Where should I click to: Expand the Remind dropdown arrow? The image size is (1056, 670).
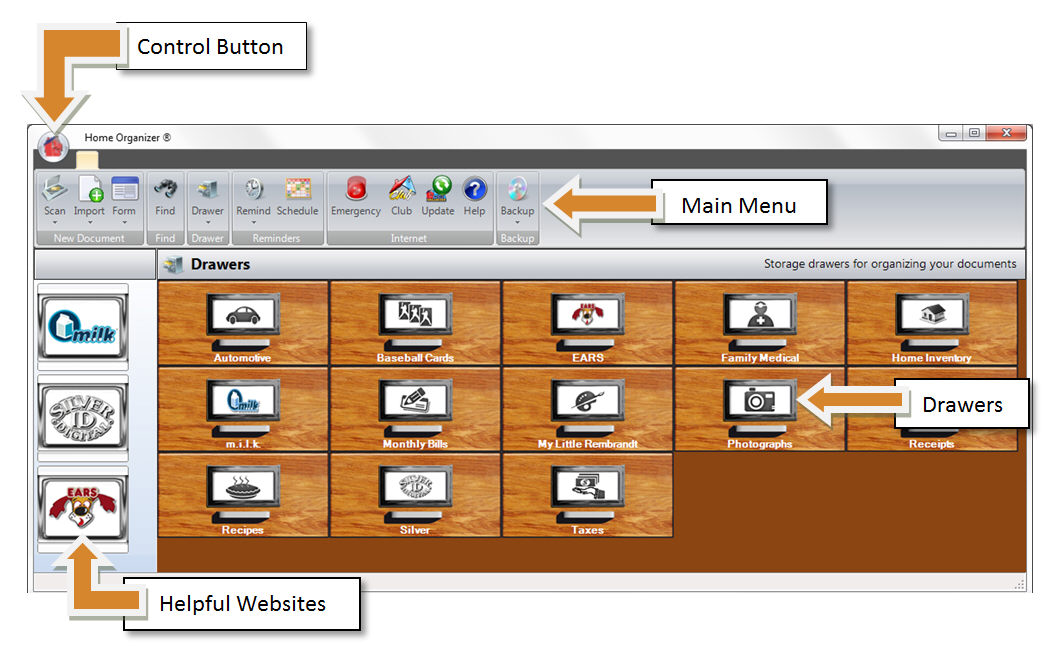point(254,222)
